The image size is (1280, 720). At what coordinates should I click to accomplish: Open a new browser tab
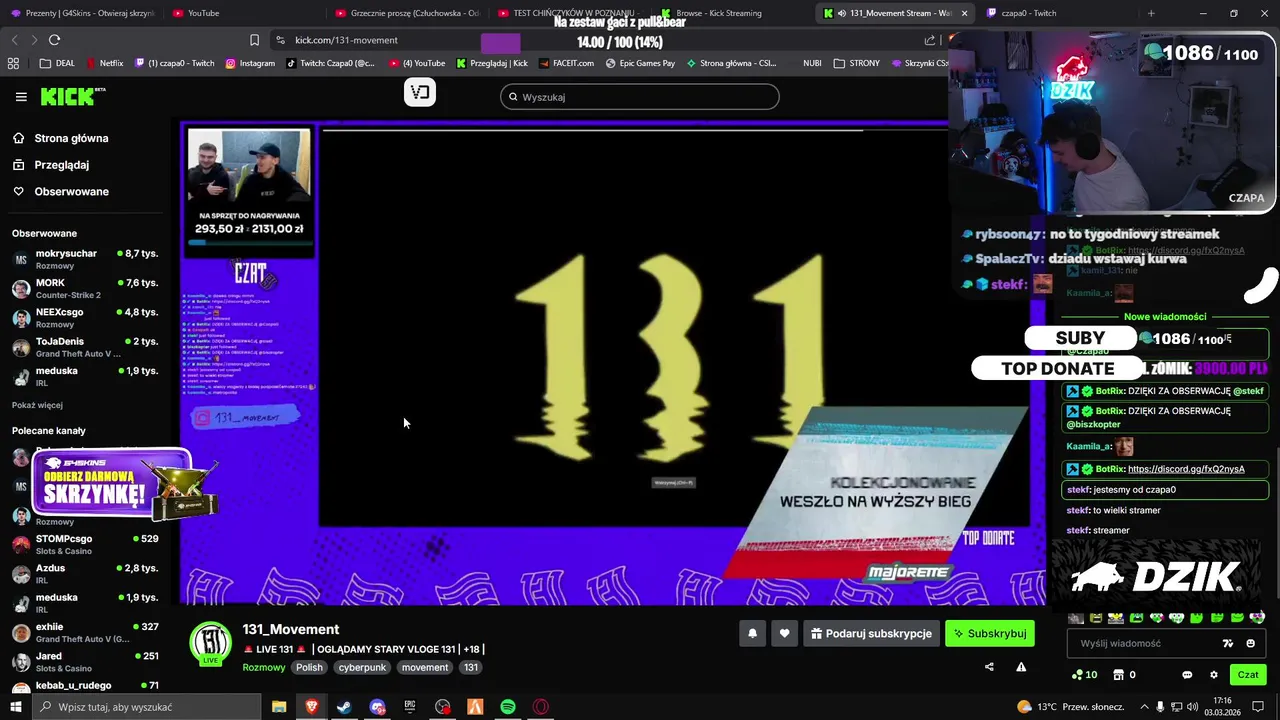(1151, 13)
